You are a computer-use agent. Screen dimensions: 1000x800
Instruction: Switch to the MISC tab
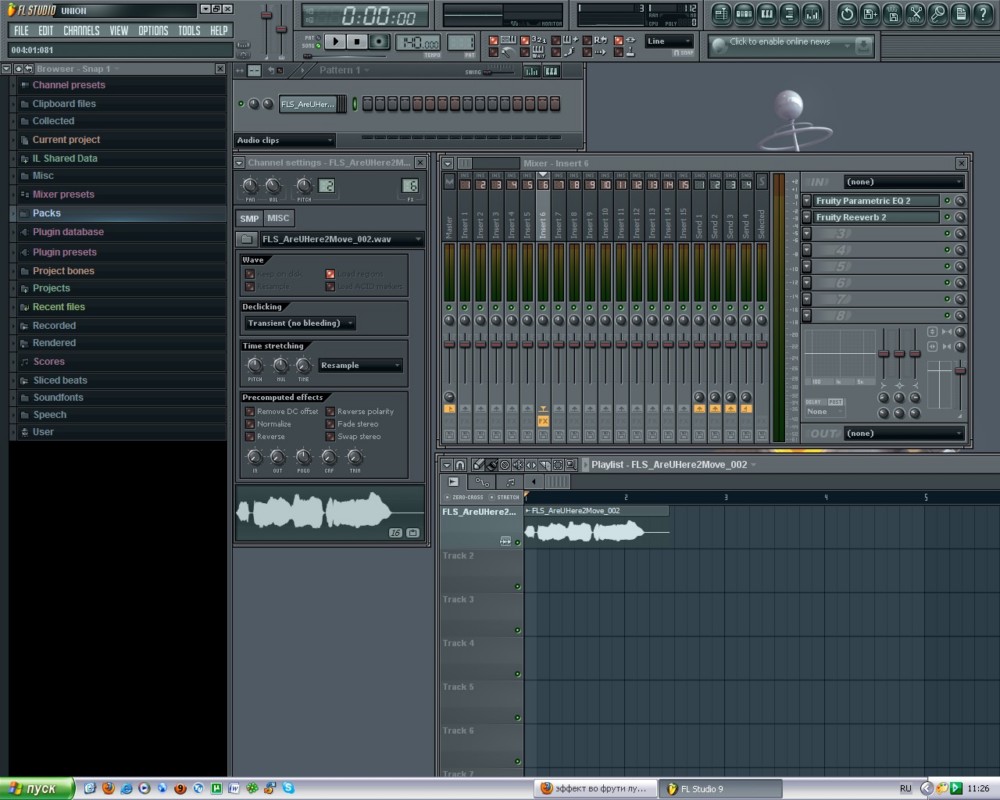point(278,218)
